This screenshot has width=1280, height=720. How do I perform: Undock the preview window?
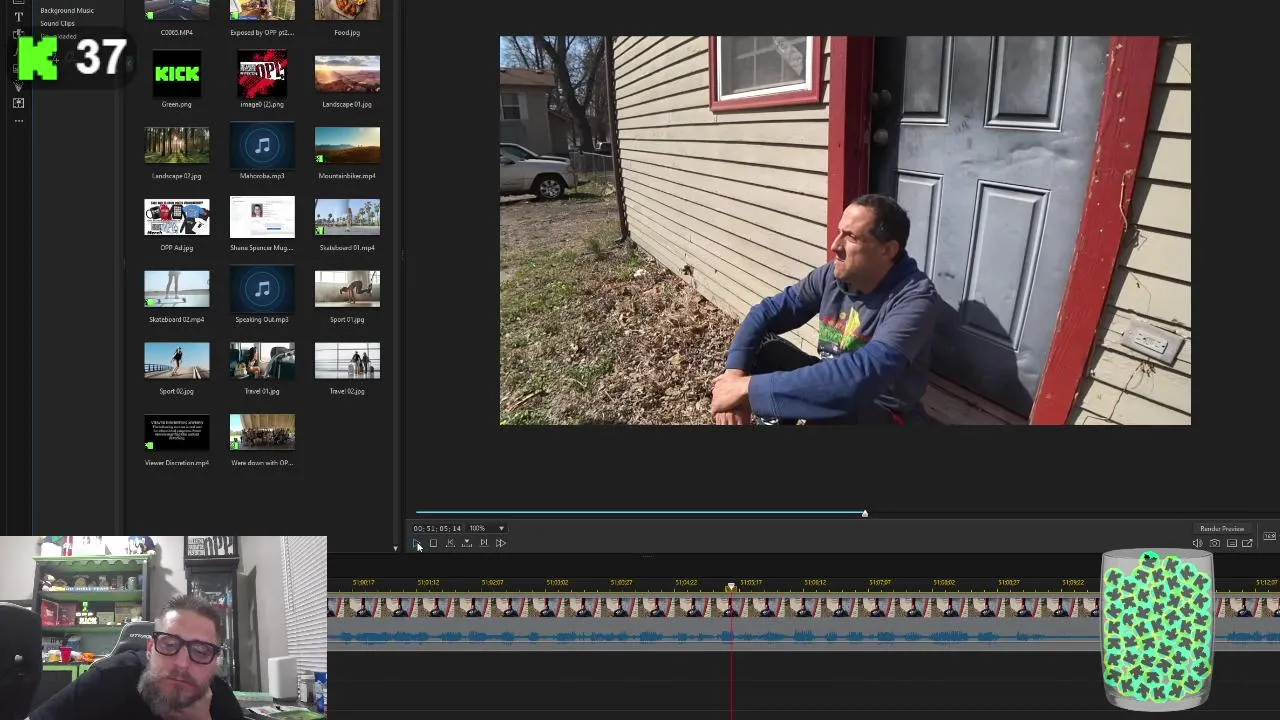1247,543
